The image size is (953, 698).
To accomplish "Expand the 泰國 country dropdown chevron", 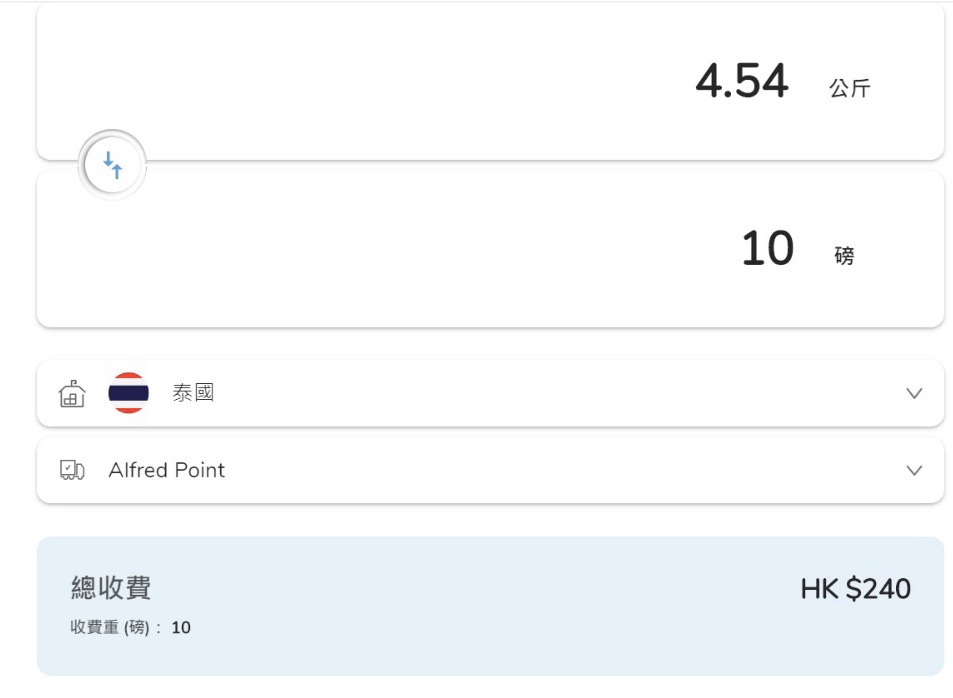I will tap(914, 393).
